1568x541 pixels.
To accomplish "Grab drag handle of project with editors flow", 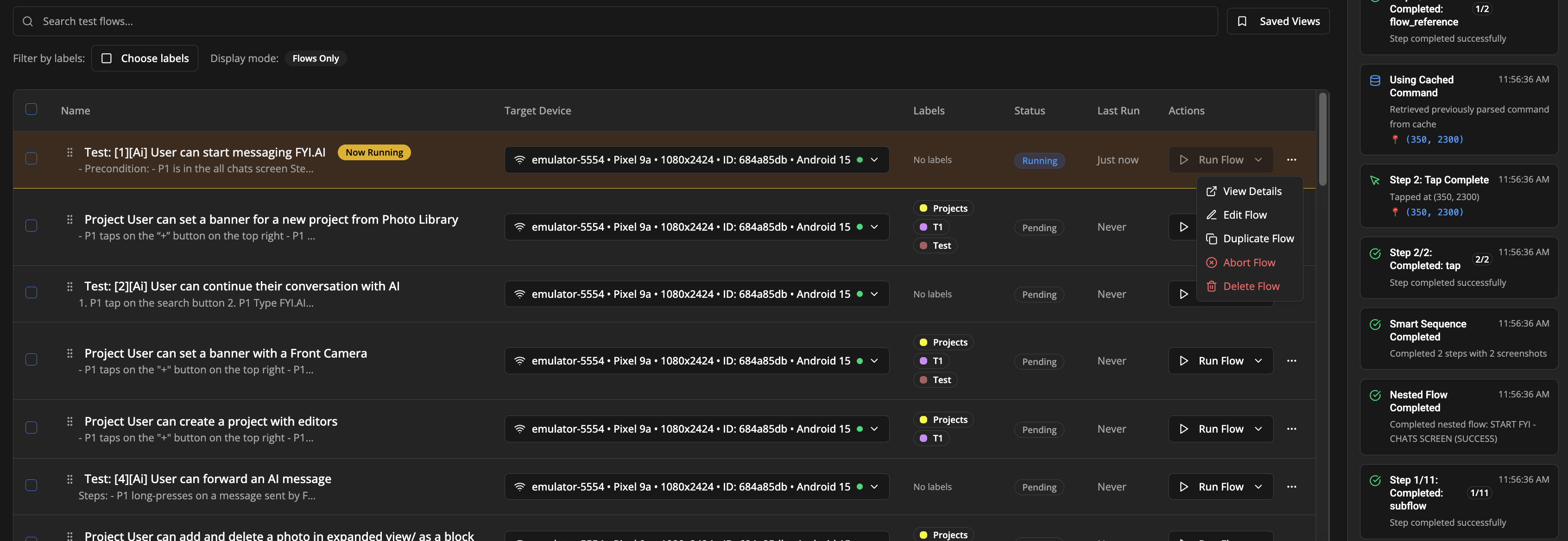I will coord(70,421).
